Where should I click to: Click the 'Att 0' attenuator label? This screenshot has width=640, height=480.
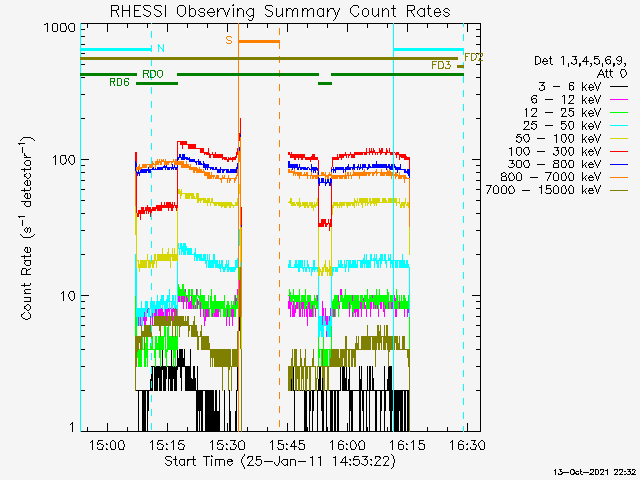click(x=611, y=74)
